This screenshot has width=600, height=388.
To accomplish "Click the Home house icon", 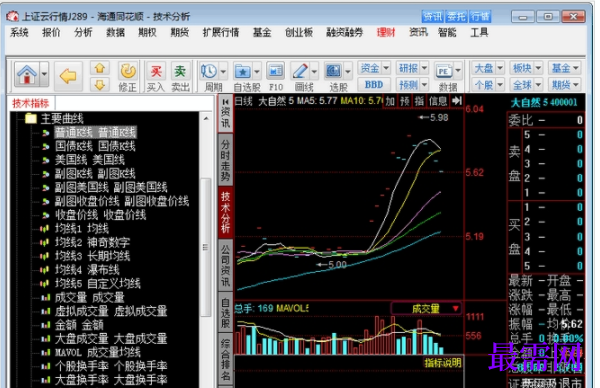I will tap(27, 74).
